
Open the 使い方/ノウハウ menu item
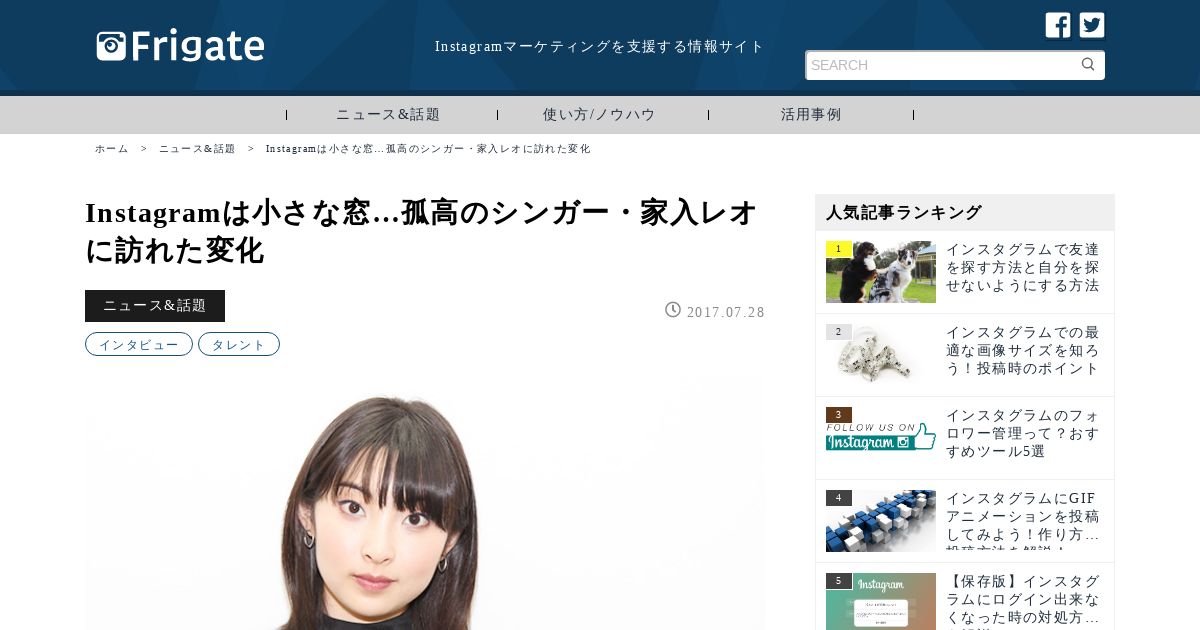tap(599, 115)
